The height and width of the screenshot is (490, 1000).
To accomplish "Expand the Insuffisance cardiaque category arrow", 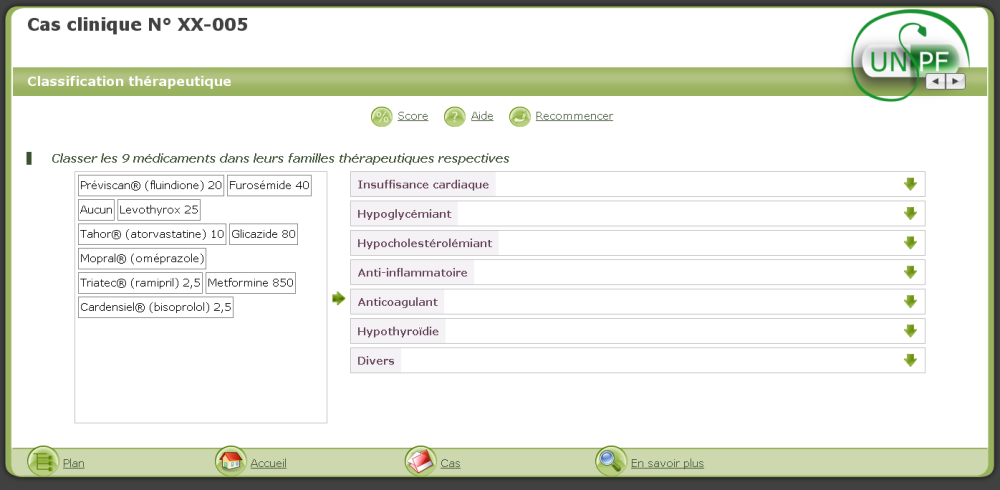I will tap(910, 184).
